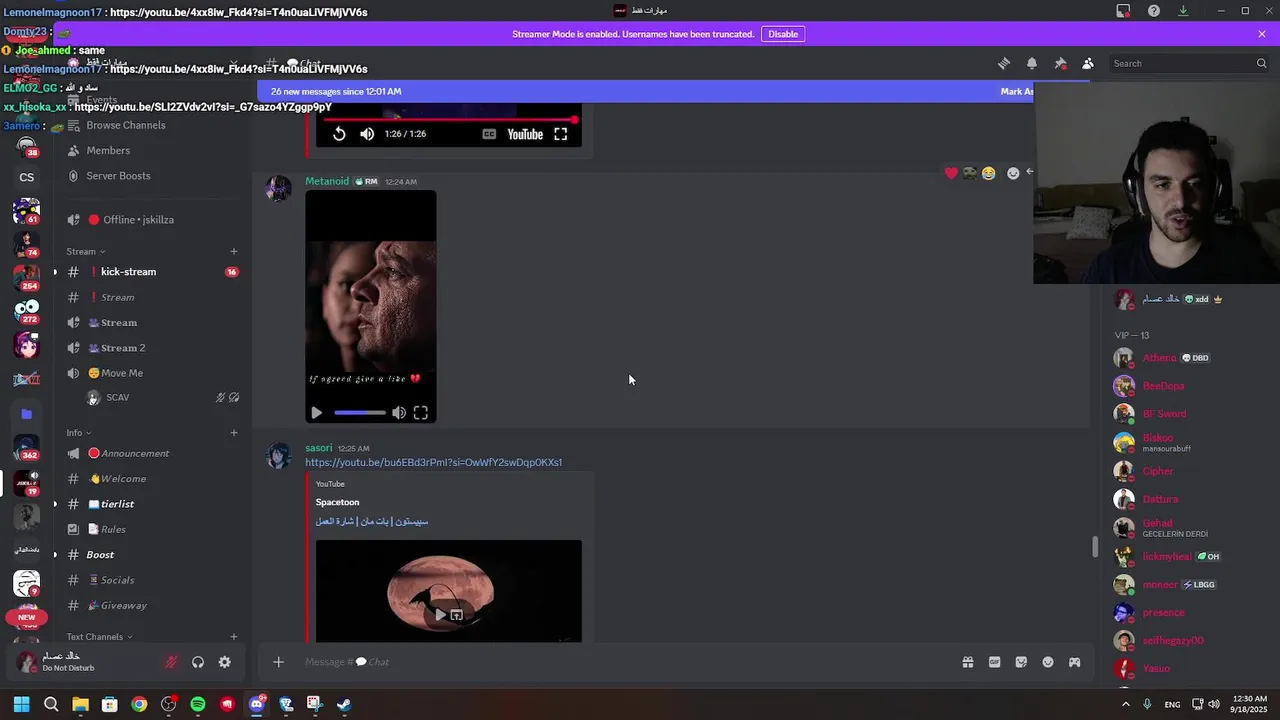1280x720 pixels.
Task: Fullscreen the YouTube embed player
Action: pos(561,134)
